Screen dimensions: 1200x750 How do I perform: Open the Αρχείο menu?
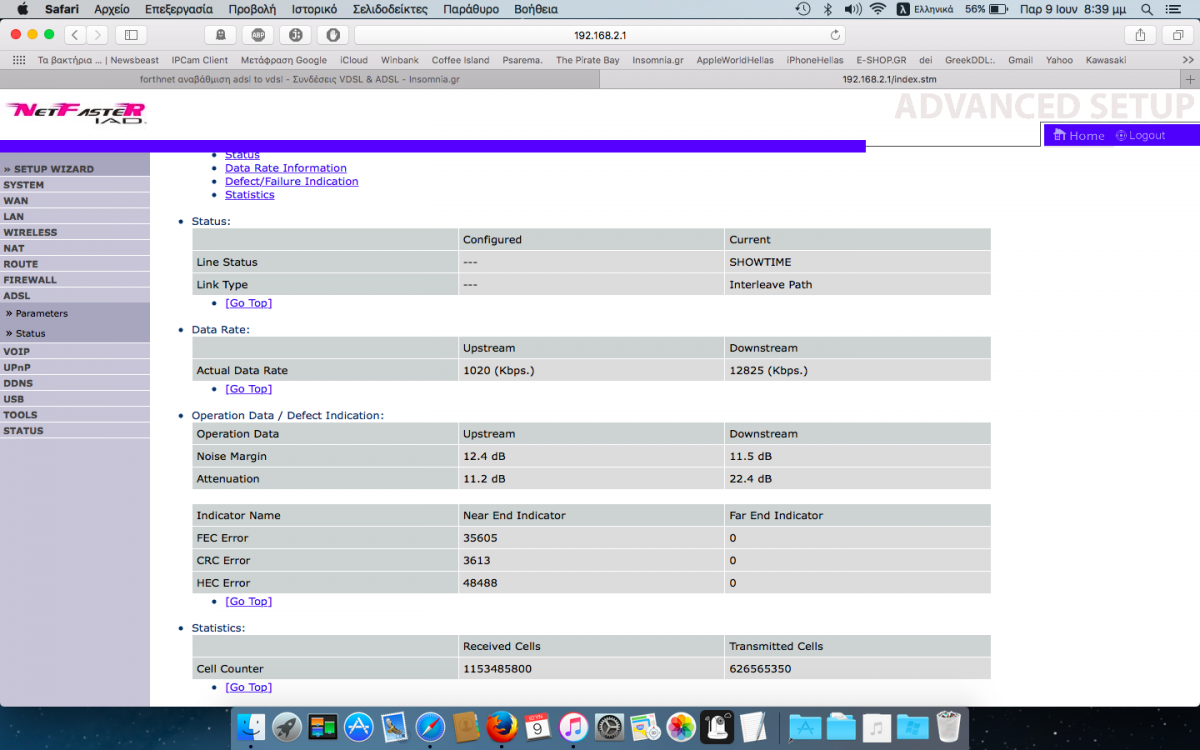[x=112, y=9]
